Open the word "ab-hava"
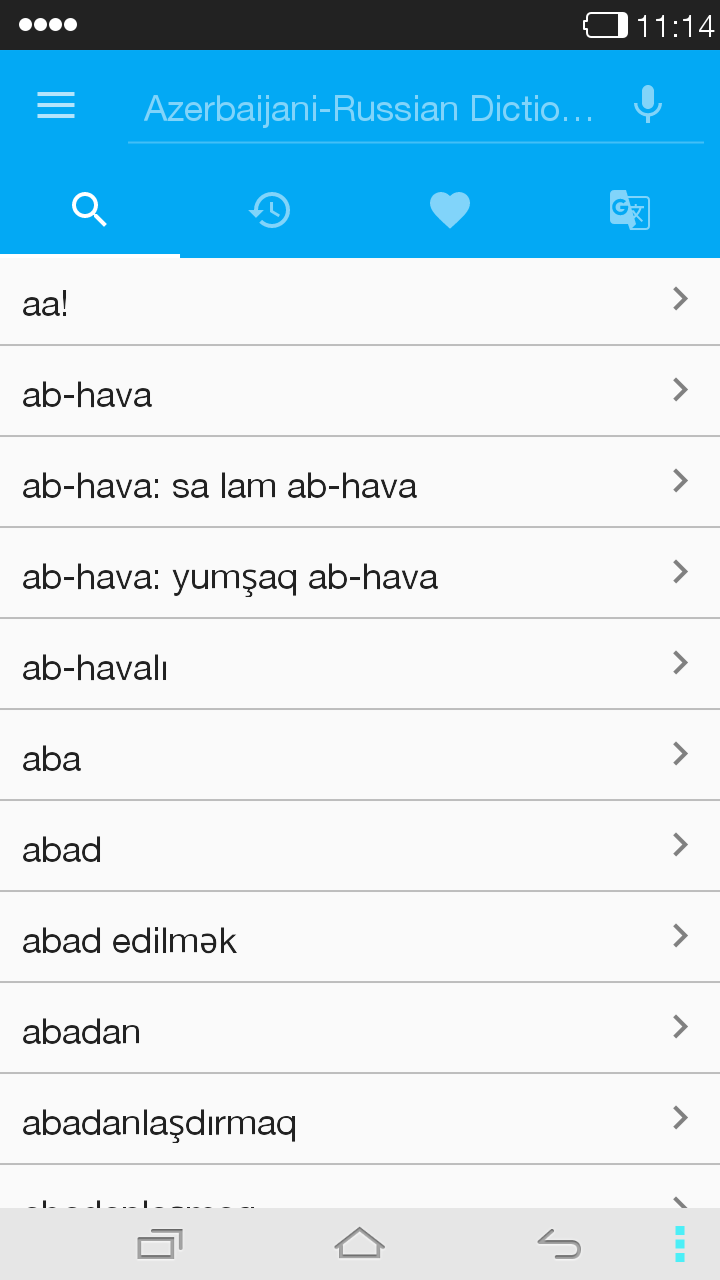 pyautogui.click(x=88, y=395)
